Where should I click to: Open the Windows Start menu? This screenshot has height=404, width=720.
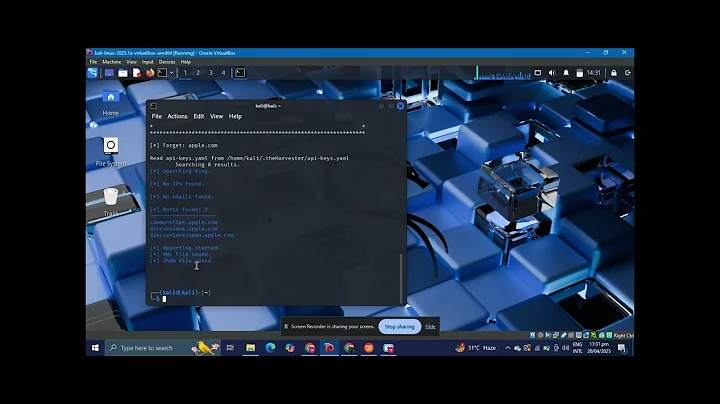(95, 348)
